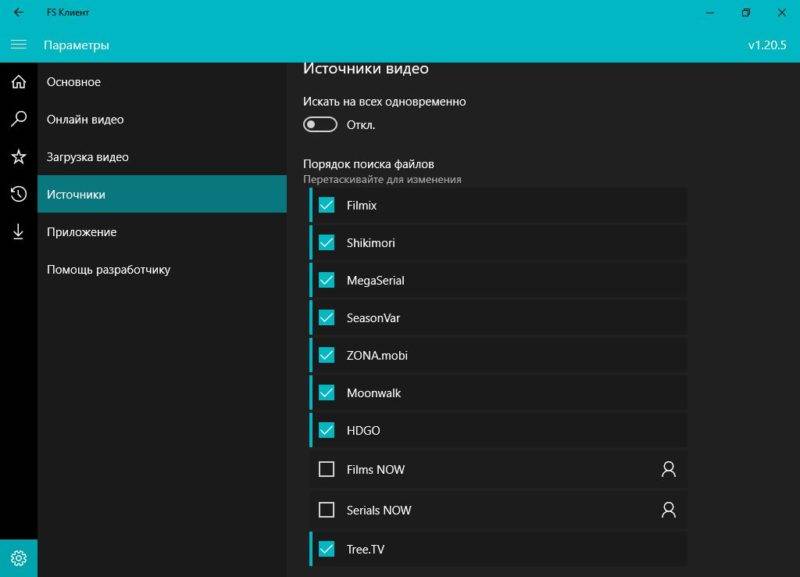Enable the Films NOW checkbox
Screen dimensions: 800x577
pos(327,469)
